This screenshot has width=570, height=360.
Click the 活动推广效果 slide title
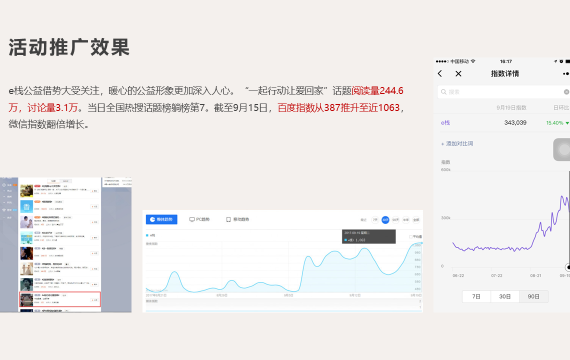coord(69,47)
